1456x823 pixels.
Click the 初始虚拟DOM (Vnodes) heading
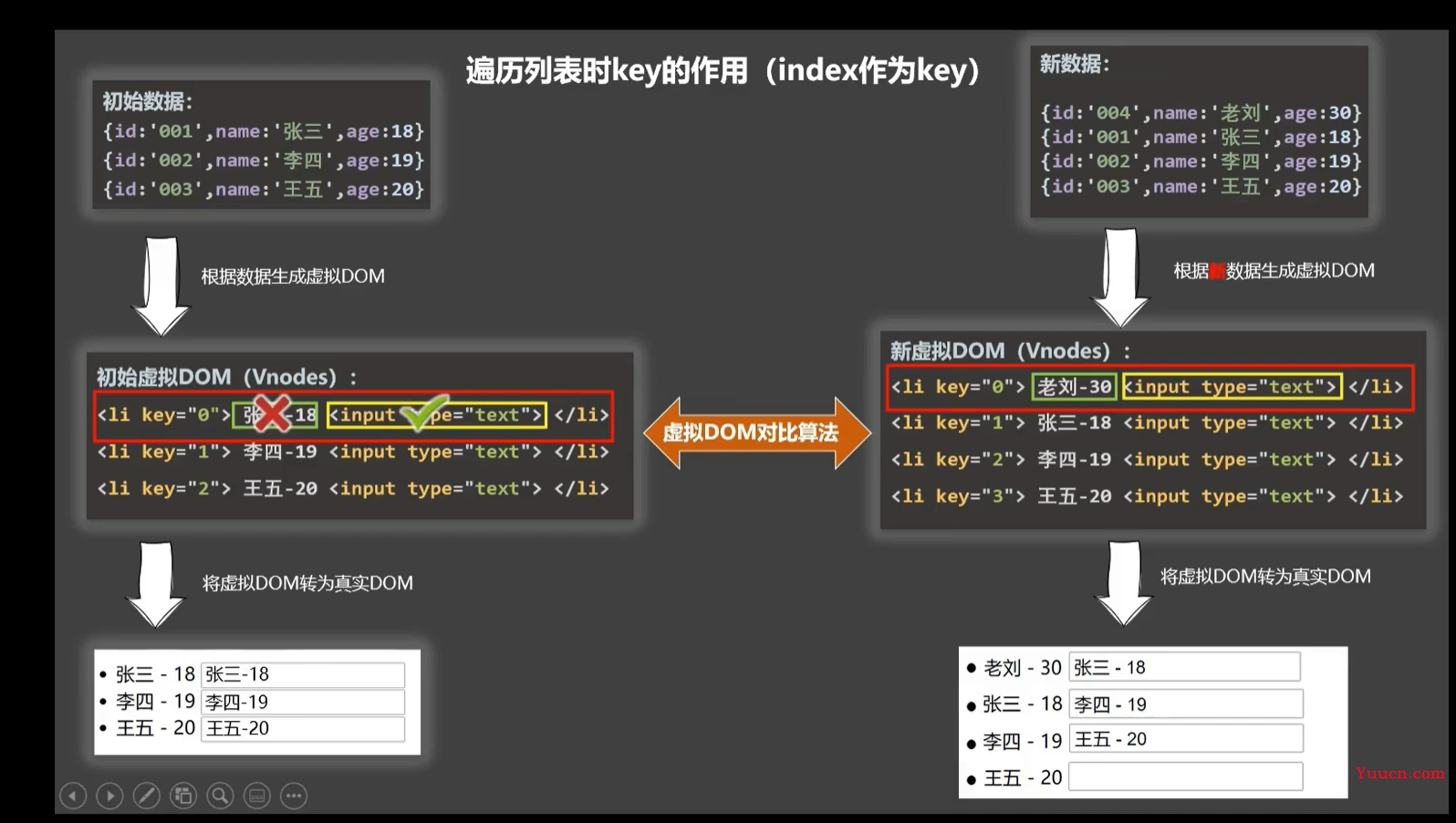227,377
